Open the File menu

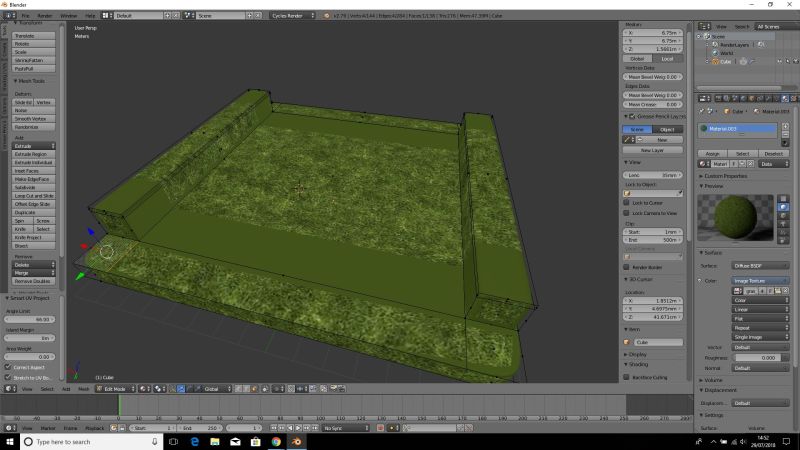[25, 16]
